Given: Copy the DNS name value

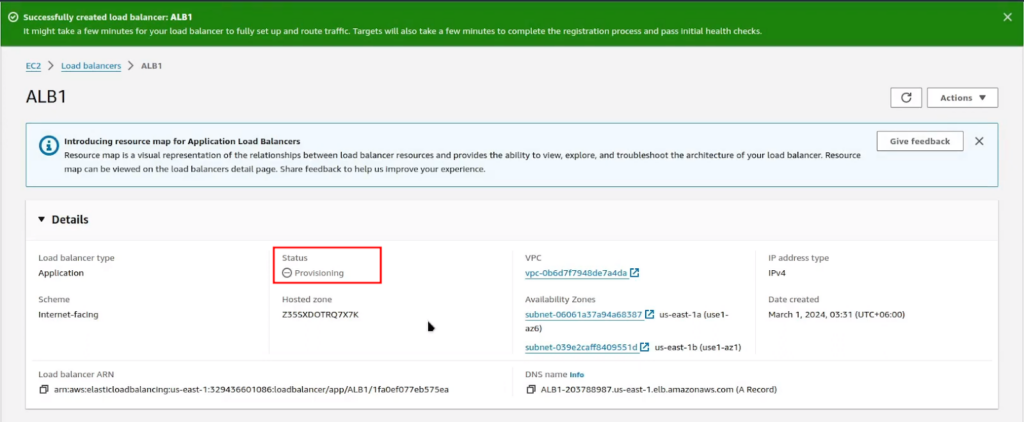Looking at the screenshot, I should click(x=531, y=390).
